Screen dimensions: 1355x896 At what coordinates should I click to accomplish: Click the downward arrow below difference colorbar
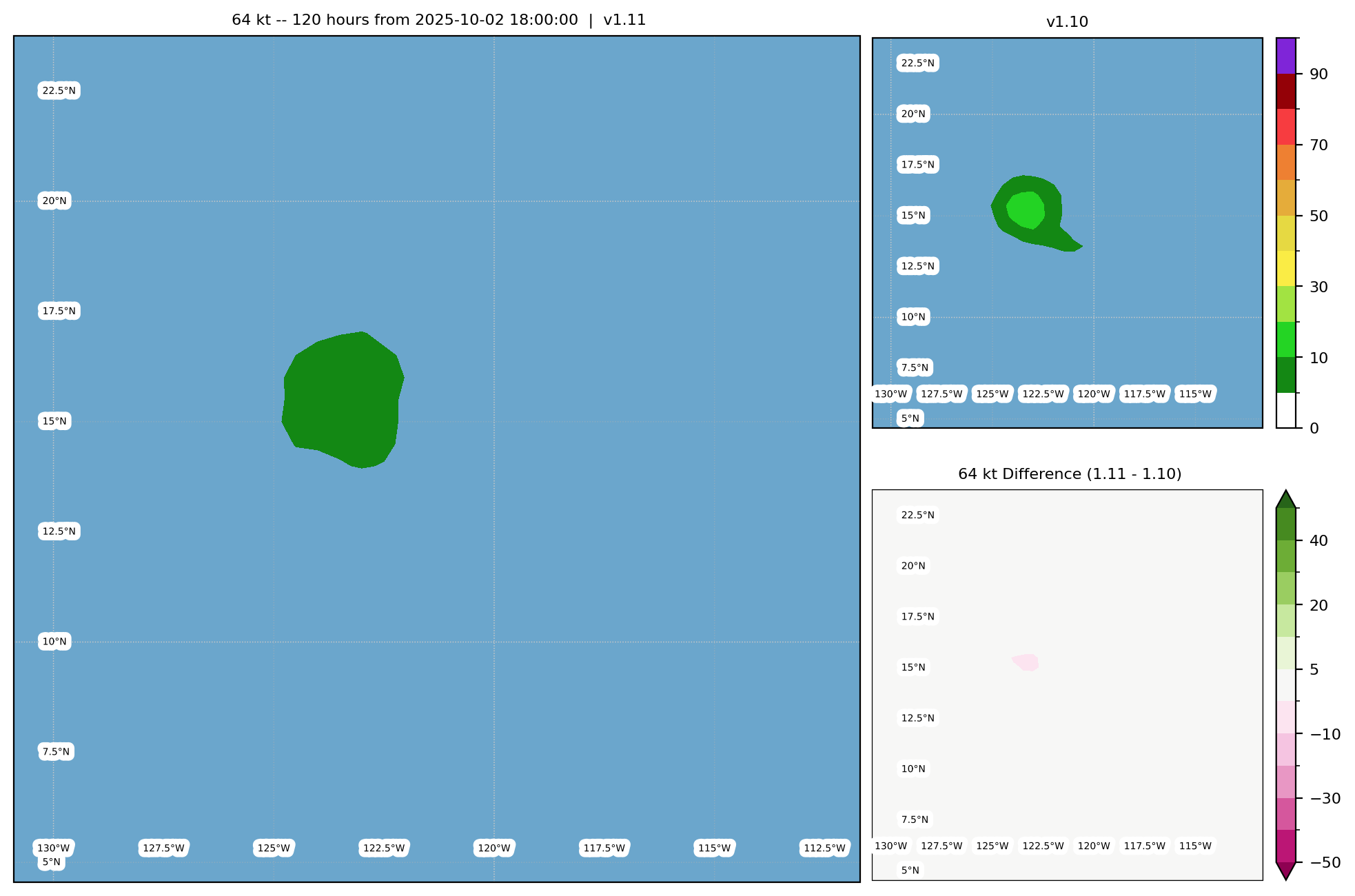[1285, 870]
